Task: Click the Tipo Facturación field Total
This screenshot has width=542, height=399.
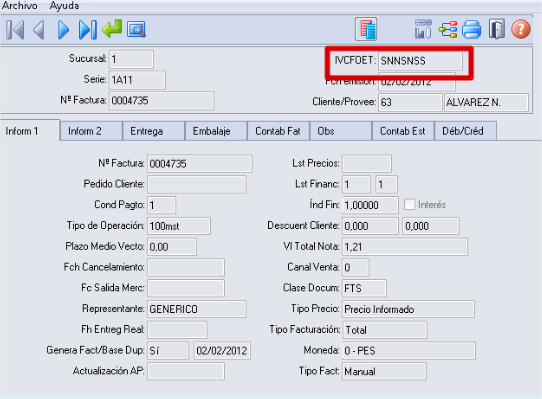Action: [385, 330]
